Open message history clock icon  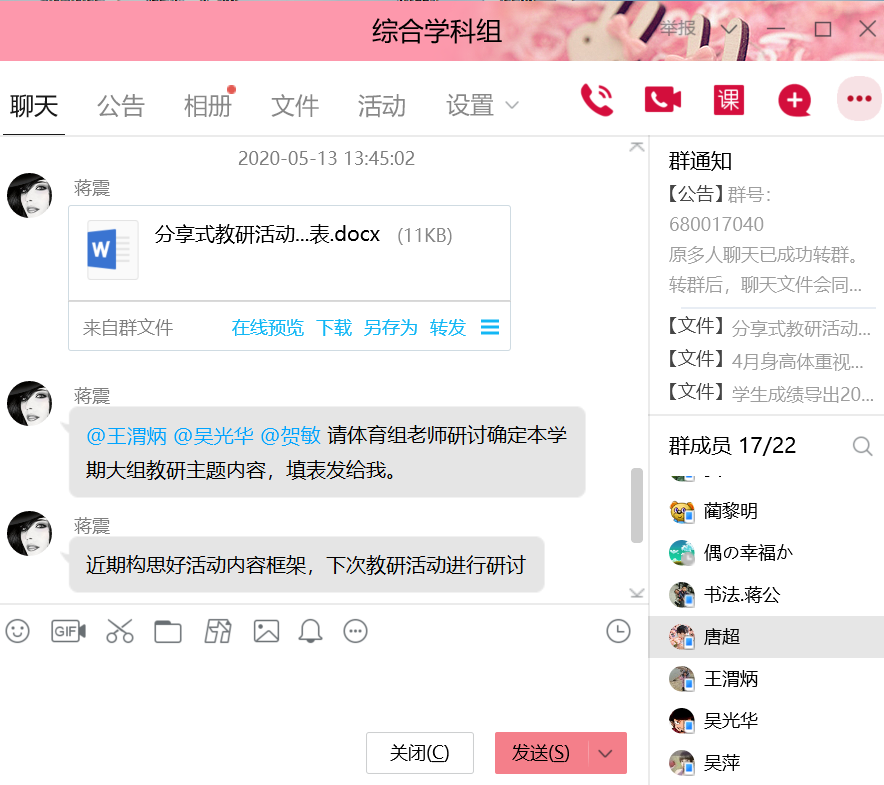click(x=618, y=630)
